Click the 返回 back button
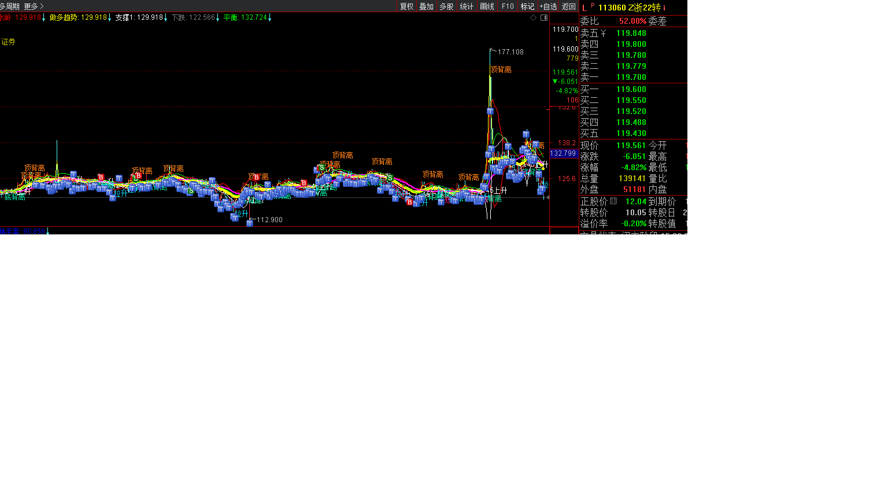This screenshot has height=500, width=888. (568, 6)
